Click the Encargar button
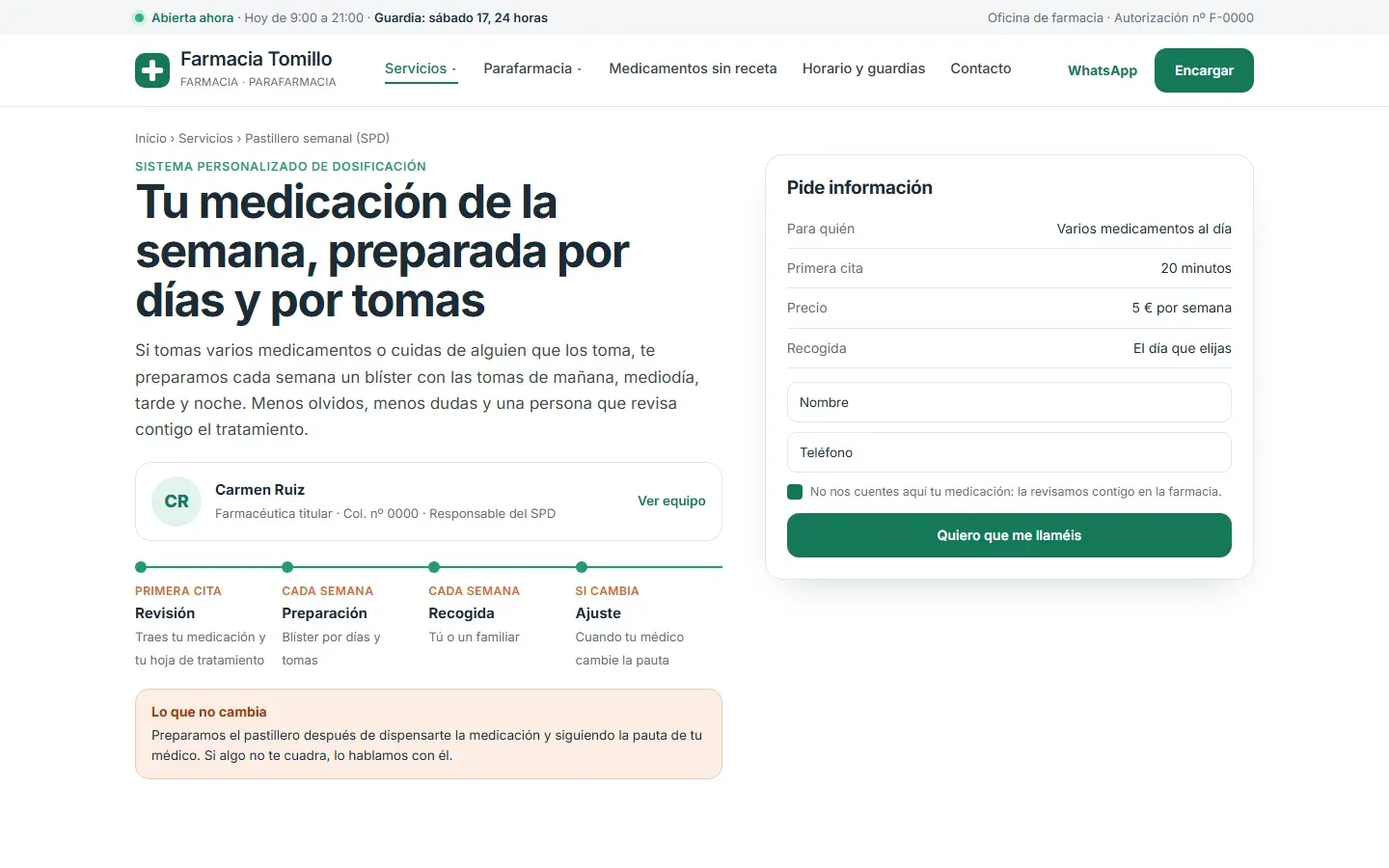This screenshot has width=1389, height=868. pyautogui.click(x=1204, y=70)
